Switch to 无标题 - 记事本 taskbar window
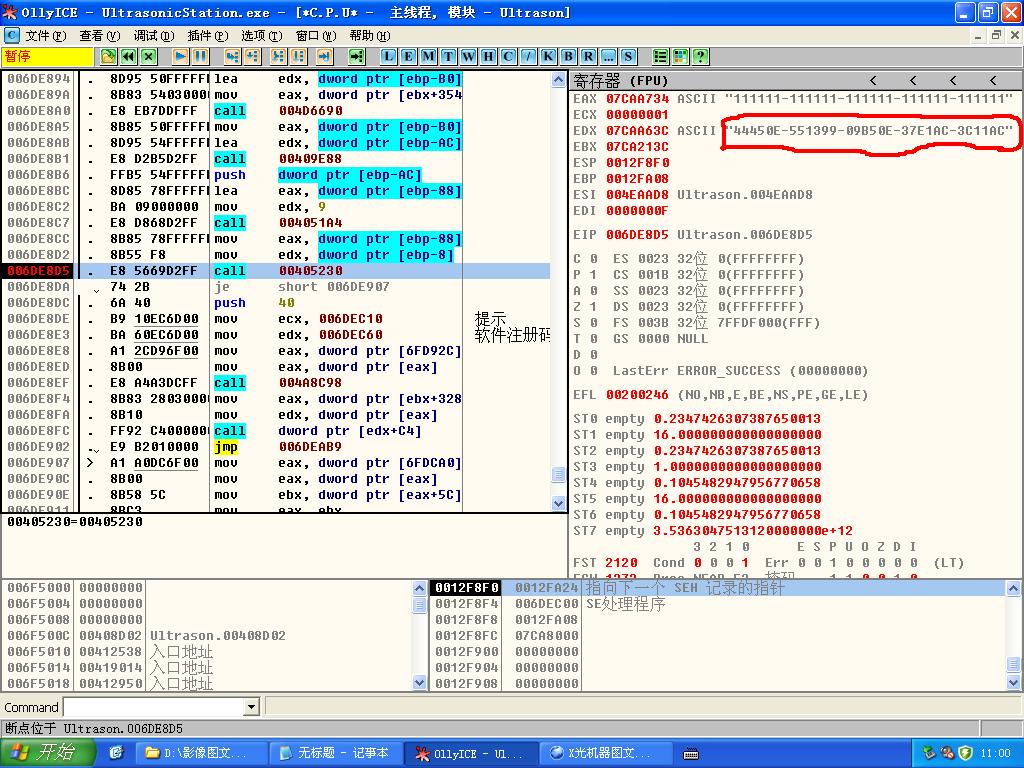Viewport: 1024px width, 768px height. click(335, 753)
